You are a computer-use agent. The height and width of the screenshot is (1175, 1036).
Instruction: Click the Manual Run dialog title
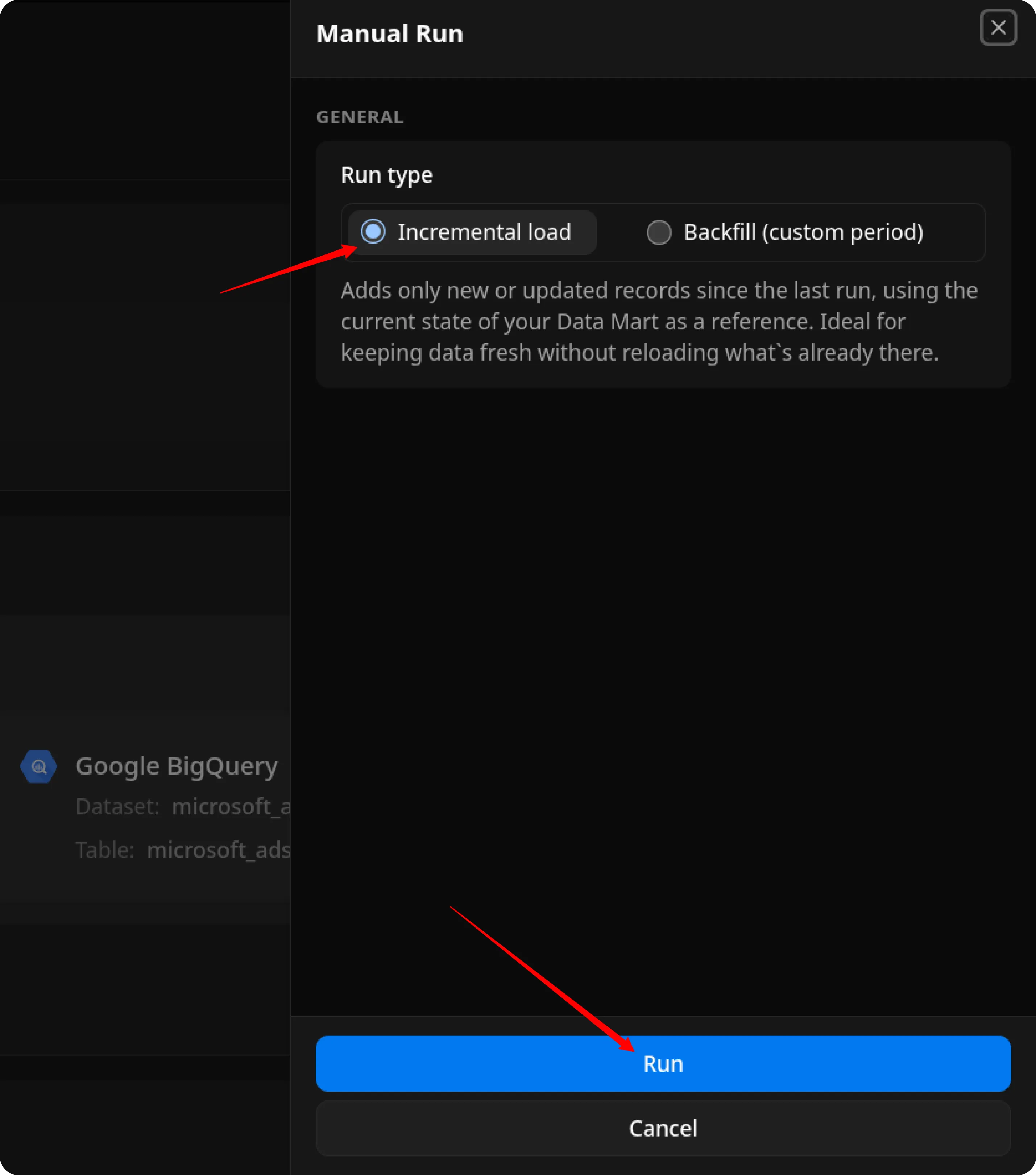point(389,33)
